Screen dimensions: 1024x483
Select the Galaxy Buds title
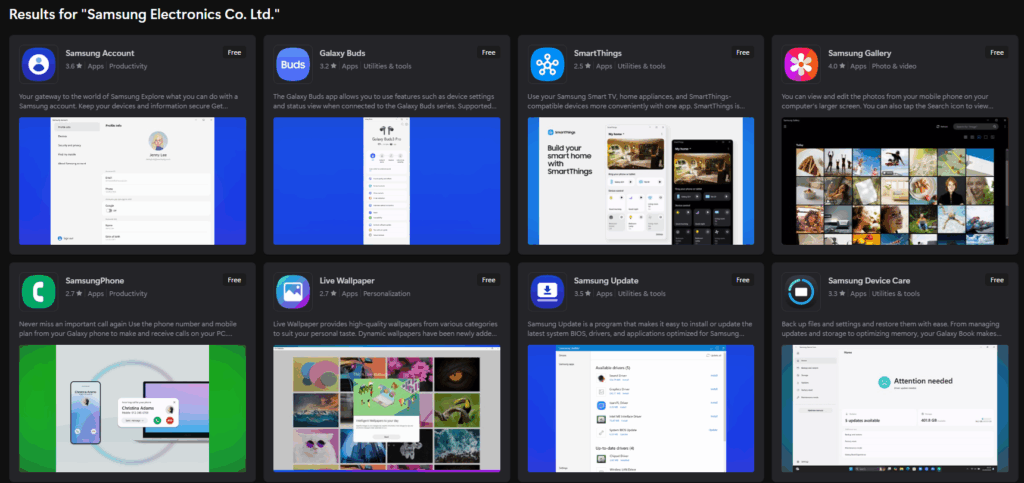click(x=342, y=53)
